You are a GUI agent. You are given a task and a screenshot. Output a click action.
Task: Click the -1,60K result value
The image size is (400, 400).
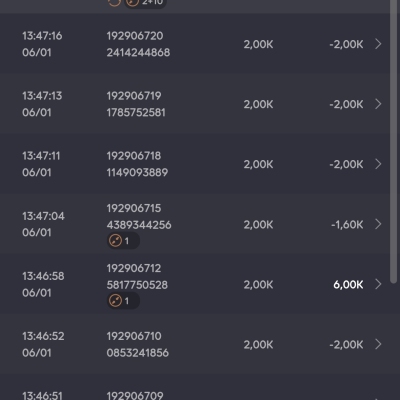click(347, 225)
